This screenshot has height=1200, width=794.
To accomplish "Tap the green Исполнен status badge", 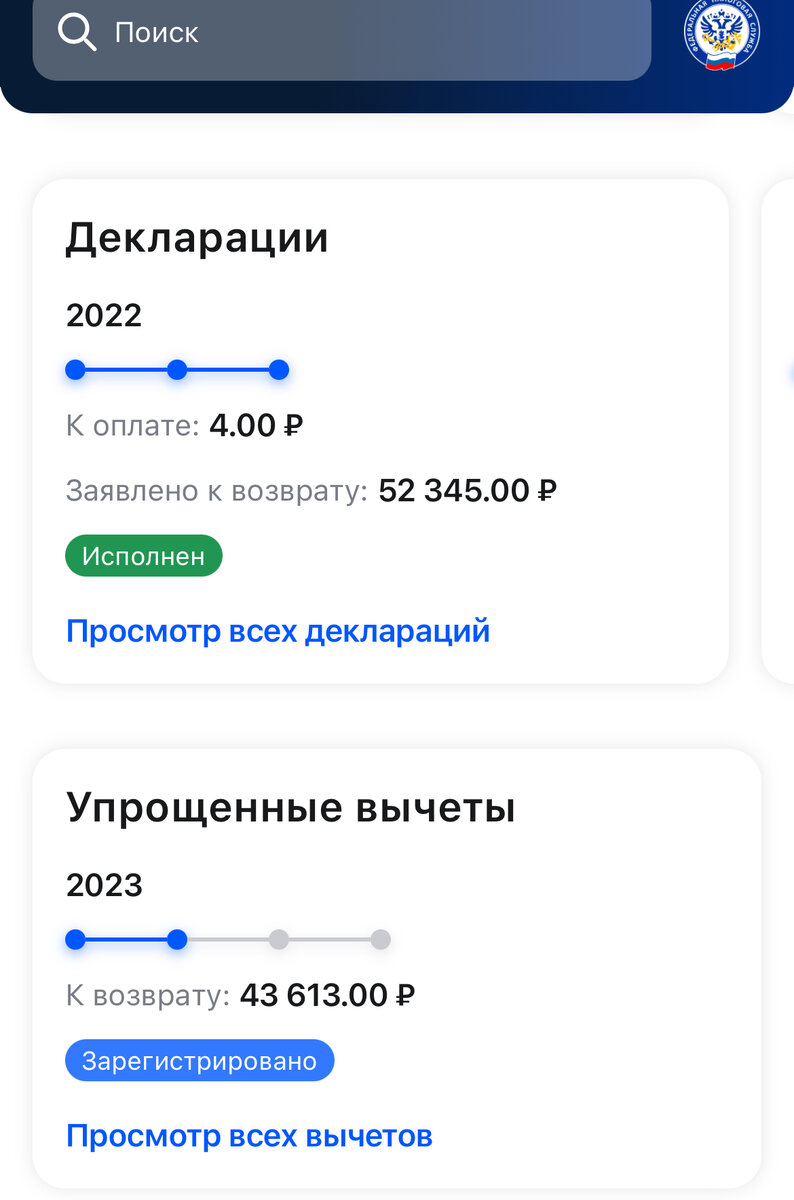I will (144, 556).
